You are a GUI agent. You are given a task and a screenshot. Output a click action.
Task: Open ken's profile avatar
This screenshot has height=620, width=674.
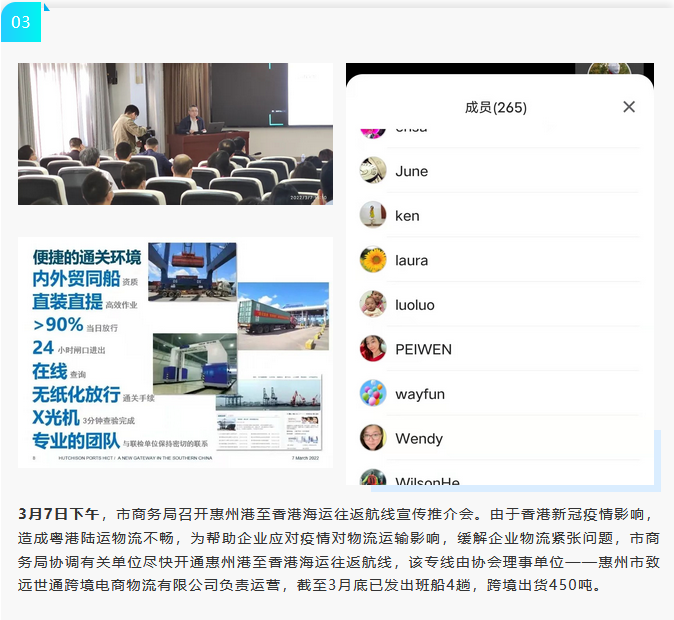(373, 215)
